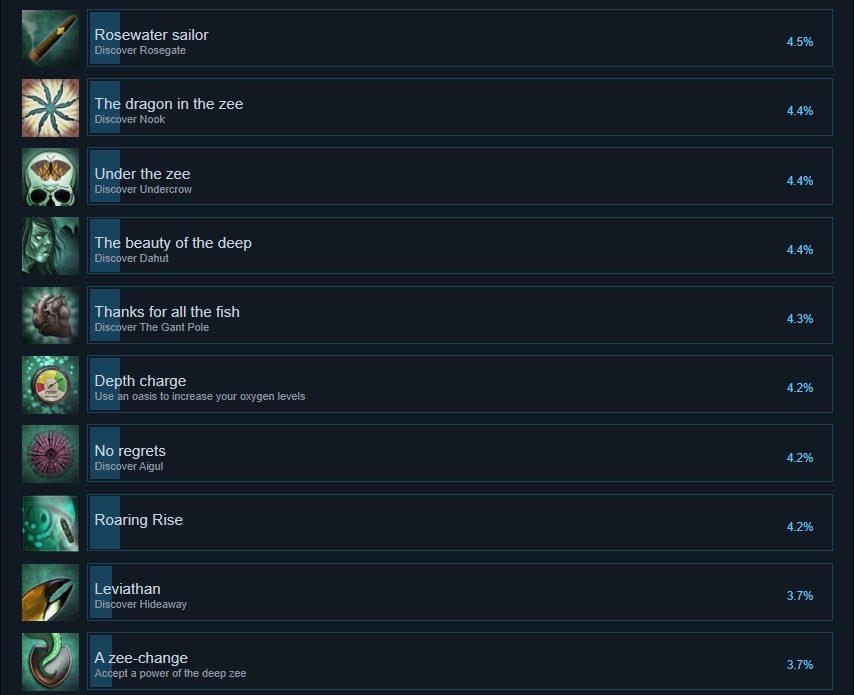Click the Under the zee achievement row
The height and width of the screenshot is (695, 854).
pos(460,176)
